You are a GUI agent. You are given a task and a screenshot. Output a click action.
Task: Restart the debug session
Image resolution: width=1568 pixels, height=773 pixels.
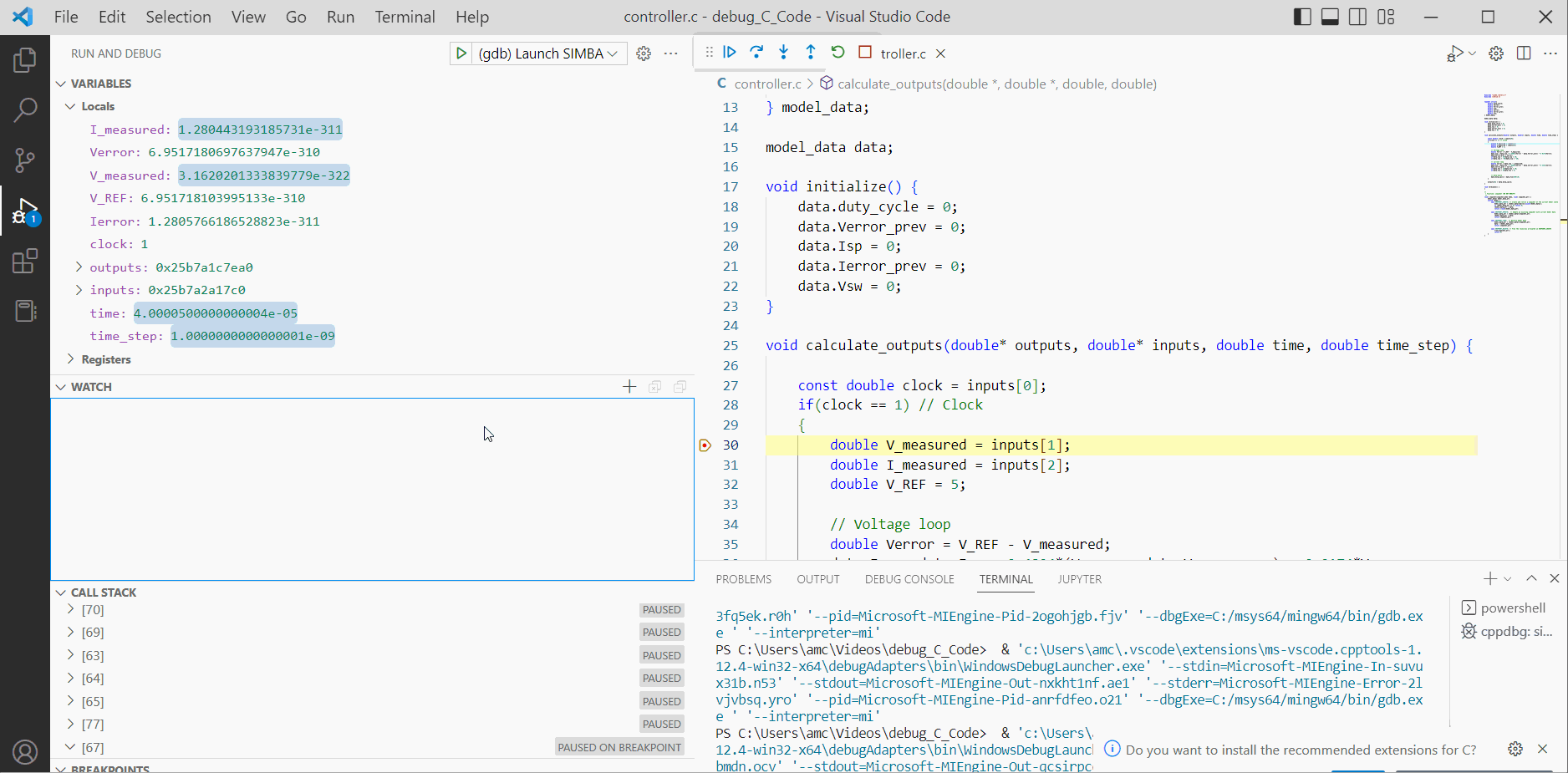point(837,52)
